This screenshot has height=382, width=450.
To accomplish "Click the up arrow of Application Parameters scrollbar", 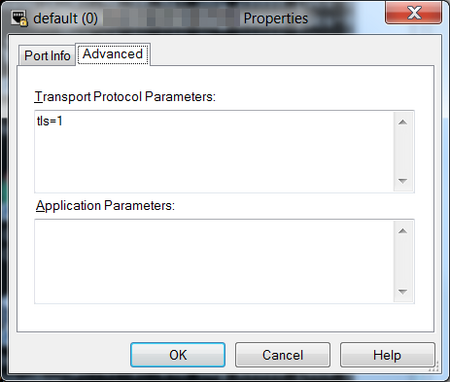I will pos(403,231).
